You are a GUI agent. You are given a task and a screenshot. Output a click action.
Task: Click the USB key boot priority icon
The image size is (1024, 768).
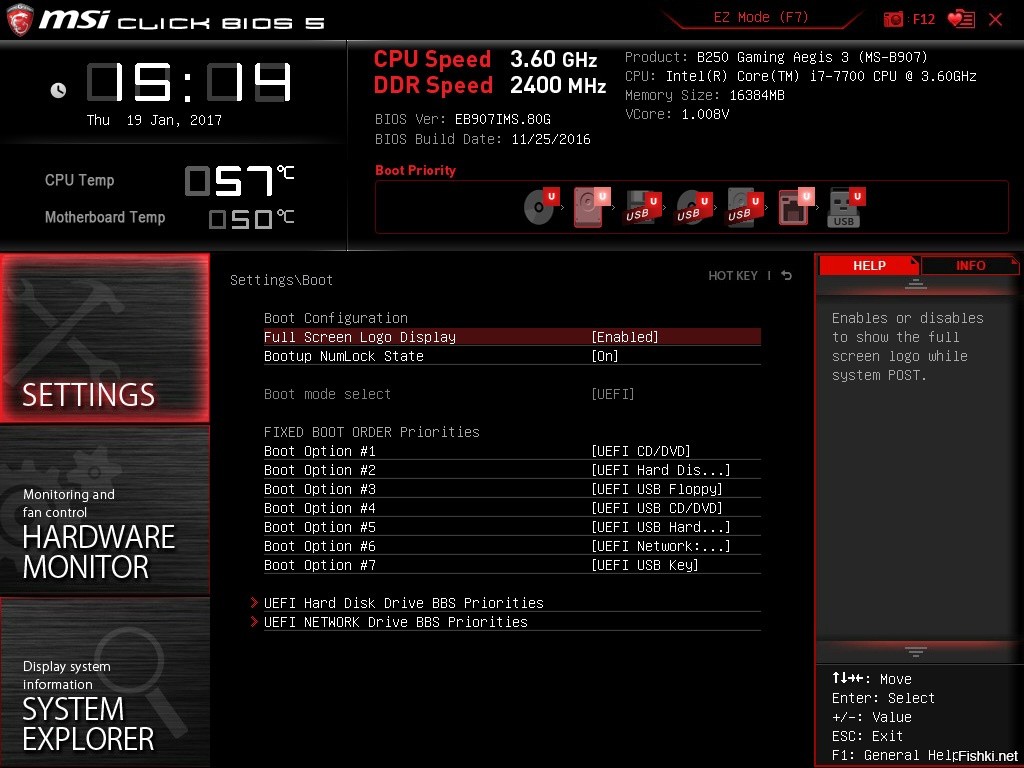click(x=845, y=207)
